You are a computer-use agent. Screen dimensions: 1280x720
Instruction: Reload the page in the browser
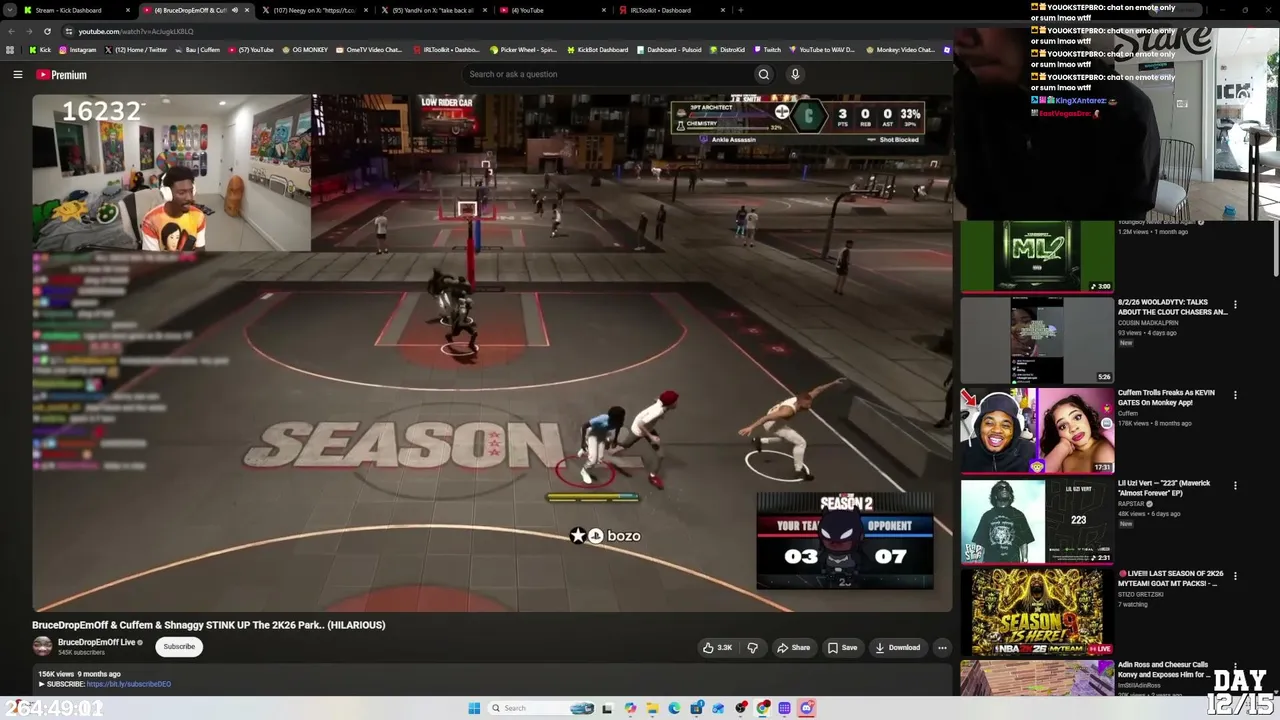coord(47,31)
